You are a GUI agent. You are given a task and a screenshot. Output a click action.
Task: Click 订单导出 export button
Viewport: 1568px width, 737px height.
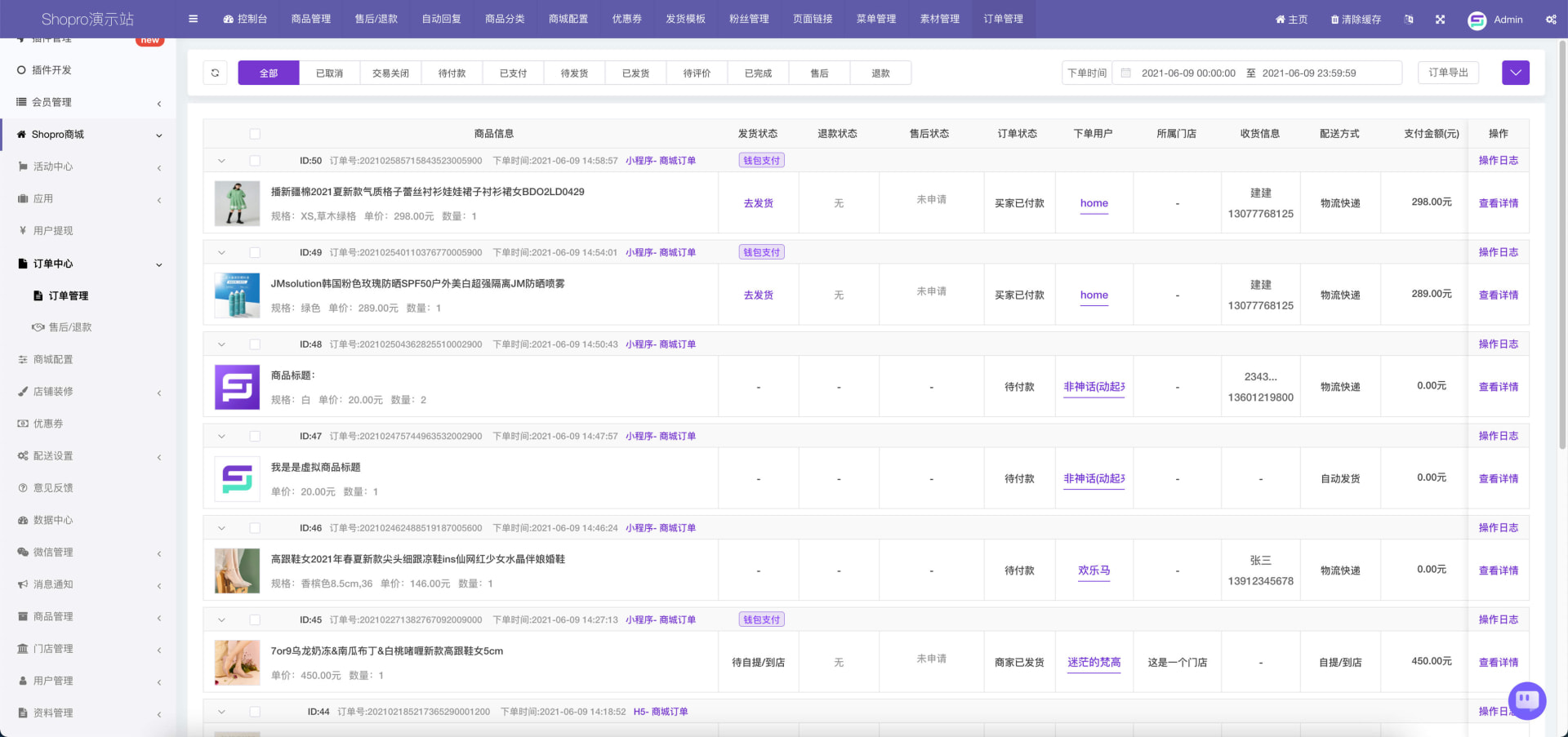[x=1448, y=73]
